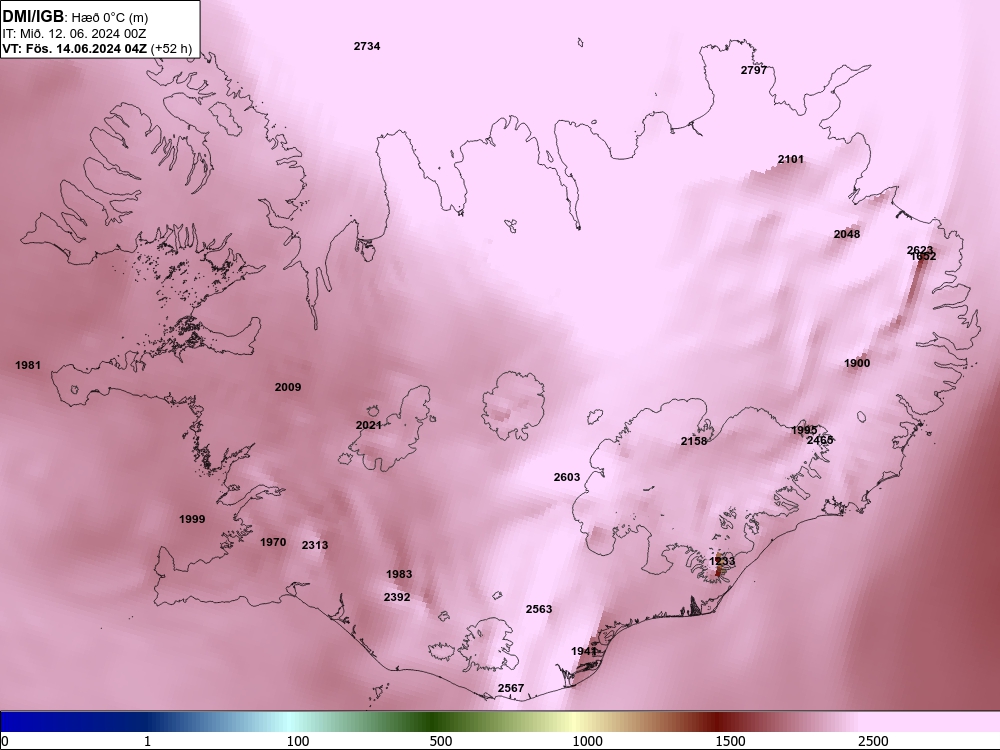Select the 2797 value in the northeast

click(754, 70)
